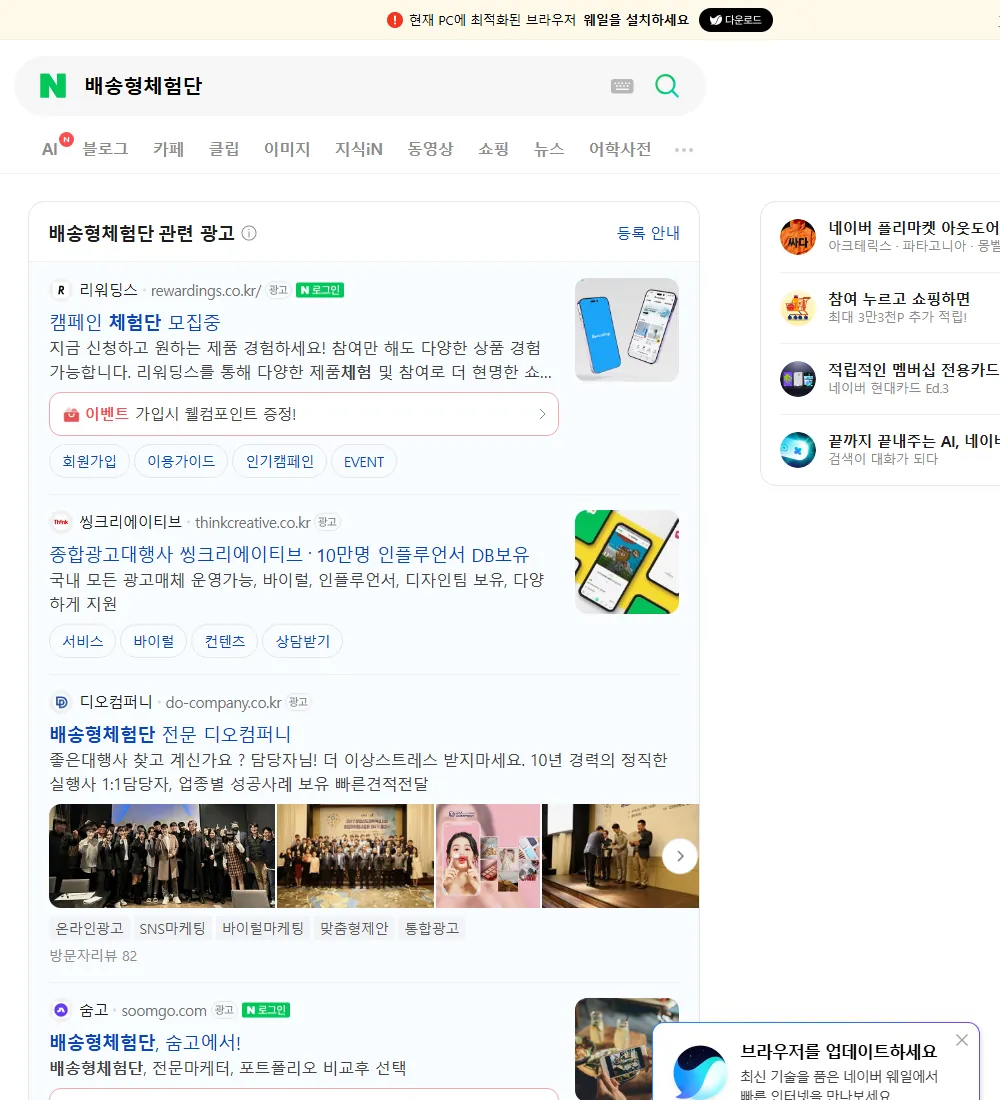Click the 리워딩스 R favicon
Image resolution: width=1000 pixels, height=1100 pixels.
[61, 290]
